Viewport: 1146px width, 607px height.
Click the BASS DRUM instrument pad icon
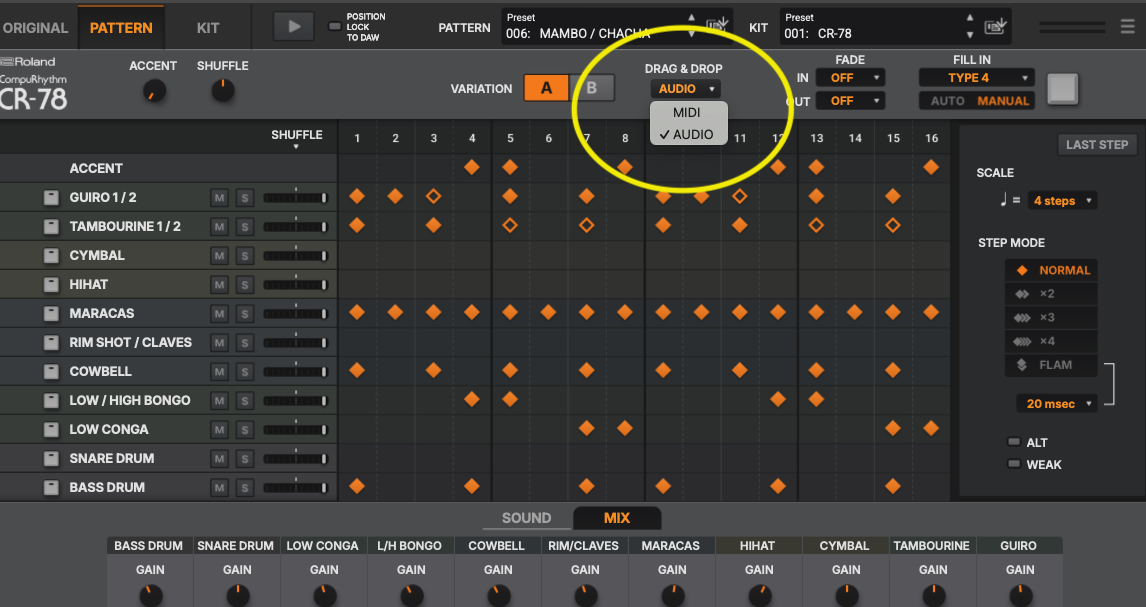click(x=51, y=488)
